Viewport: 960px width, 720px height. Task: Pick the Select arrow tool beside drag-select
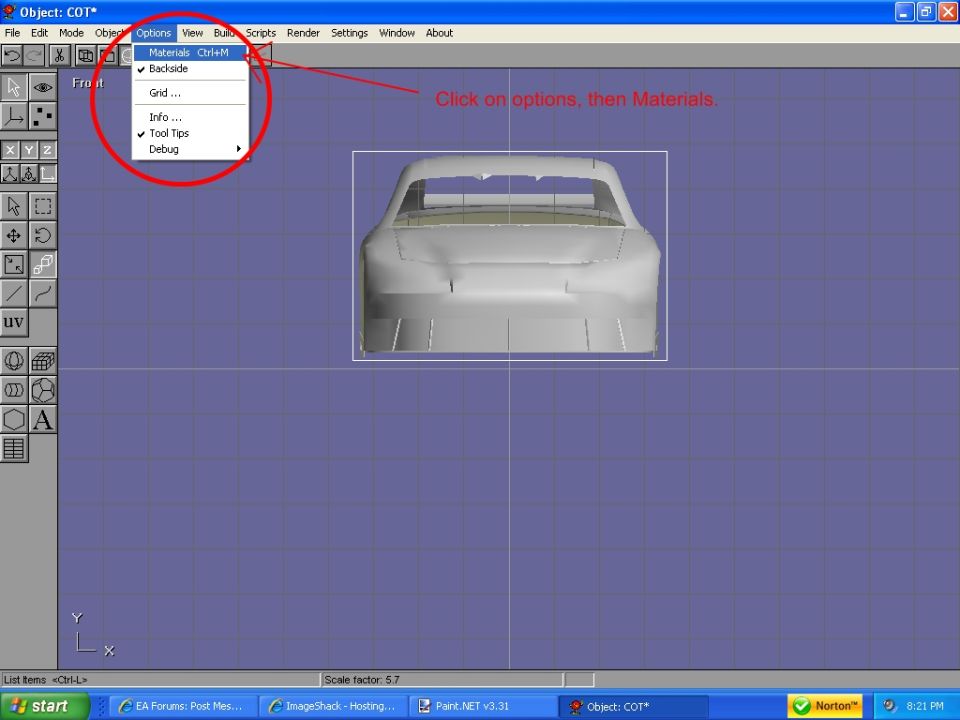pyautogui.click(x=13, y=206)
